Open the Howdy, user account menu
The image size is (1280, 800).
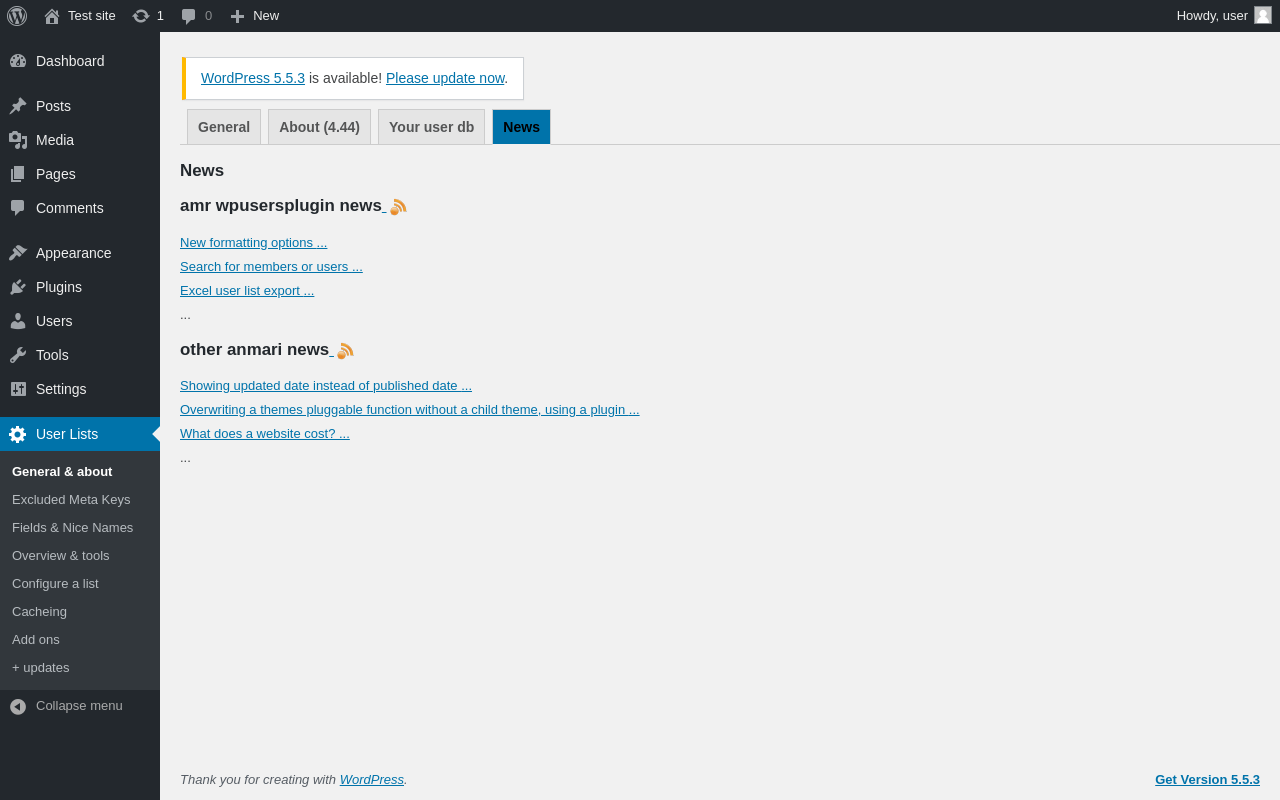coord(1224,16)
